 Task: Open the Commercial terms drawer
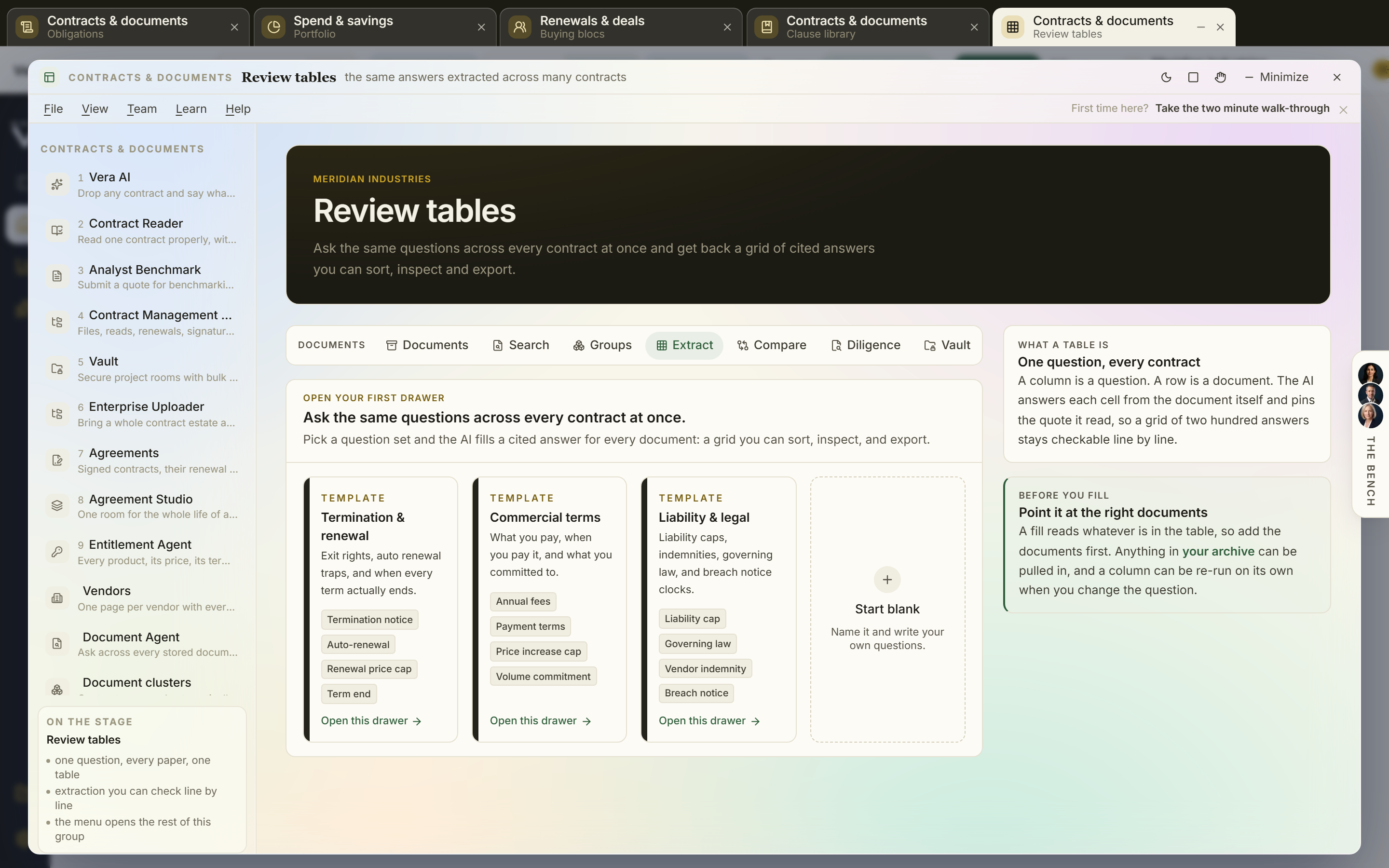tap(540, 721)
